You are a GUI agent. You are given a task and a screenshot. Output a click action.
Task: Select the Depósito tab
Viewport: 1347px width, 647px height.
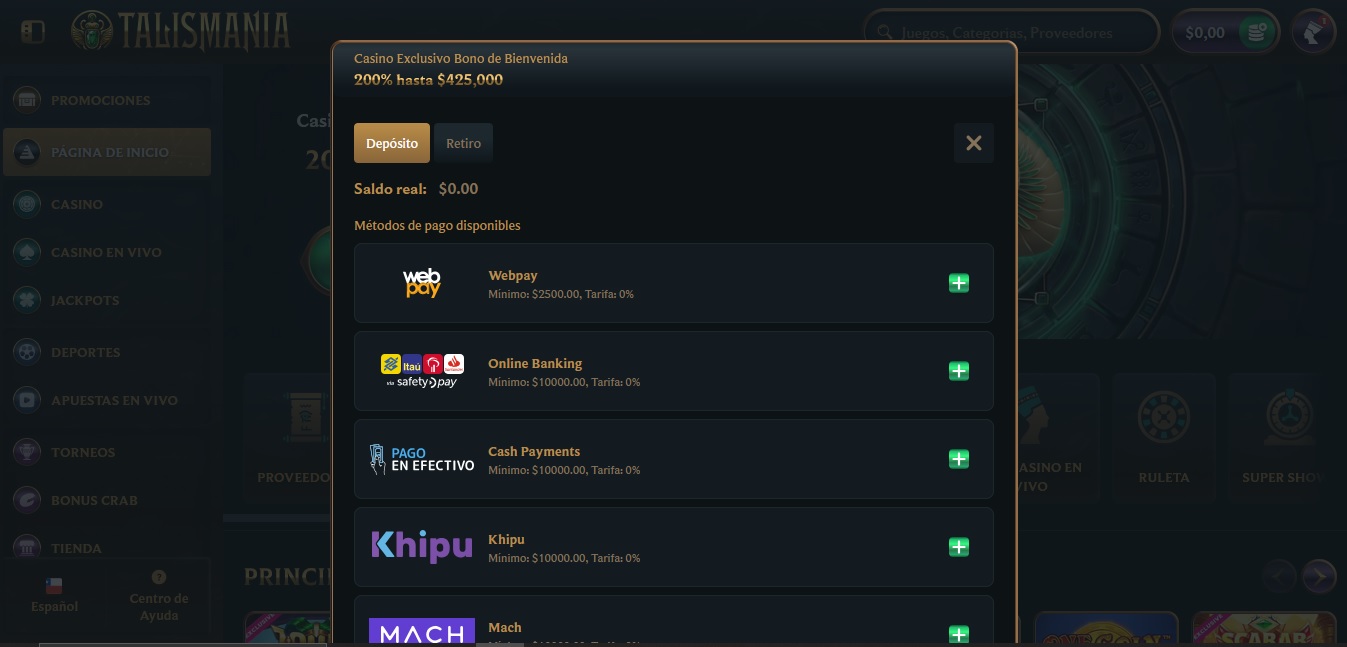tap(392, 143)
